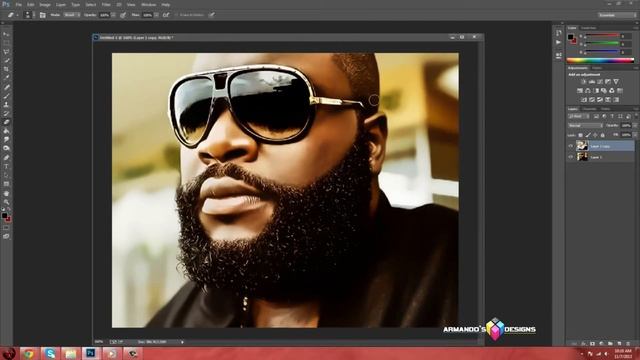The width and height of the screenshot is (640, 360).
Task: Open the Brush panel from options bar
Action: 42,15
